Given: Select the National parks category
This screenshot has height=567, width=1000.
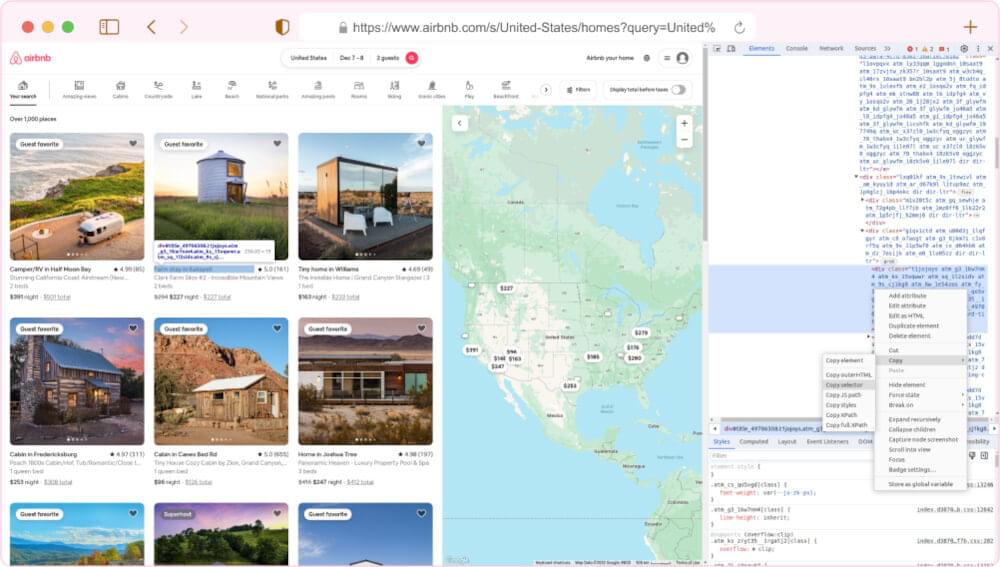Looking at the screenshot, I should [272, 90].
